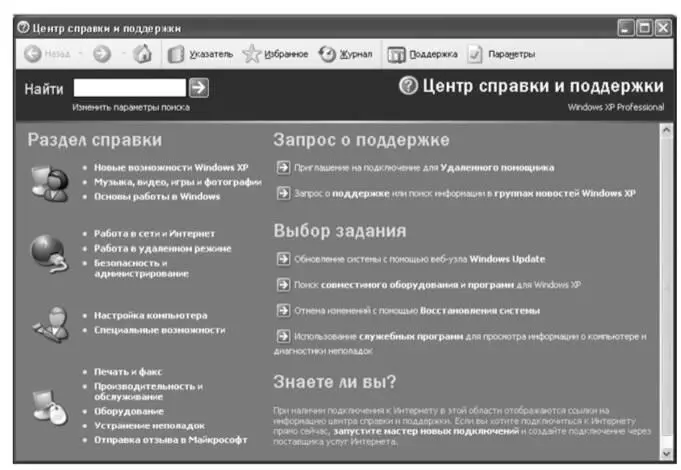Click the Forward arrow icon

coord(102,54)
